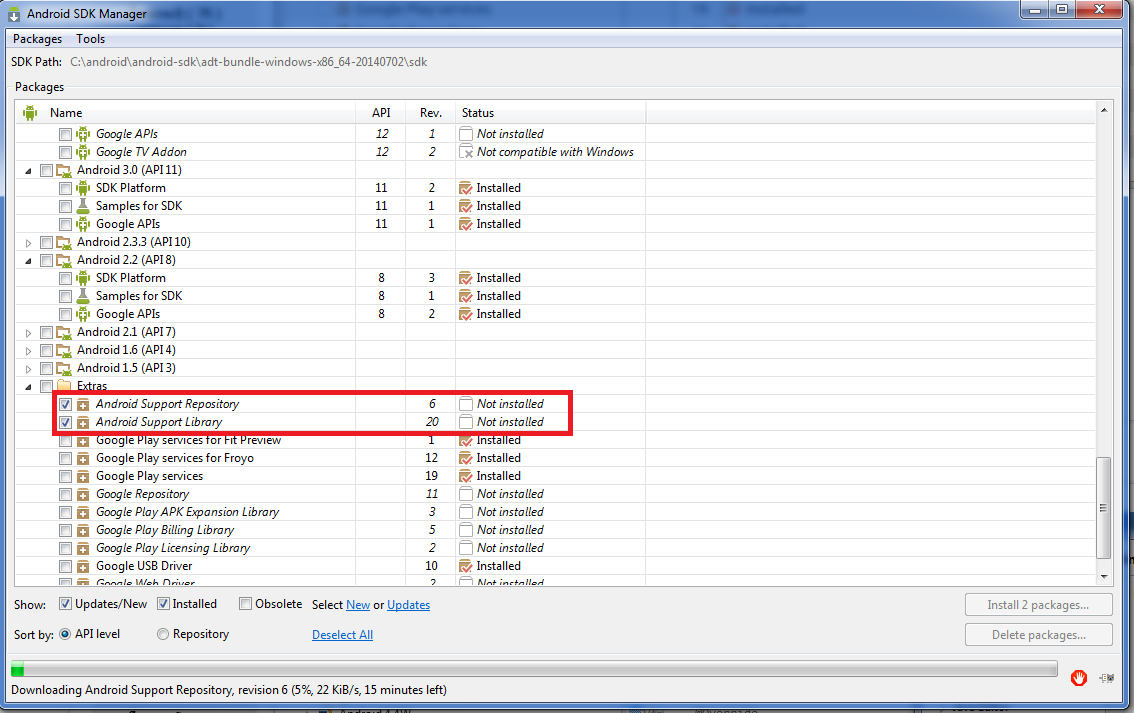The image size is (1134, 713).
Task: Expand the Android 1.6 (API 4) node
Action: pyautogui.click(x=28, y=351)
